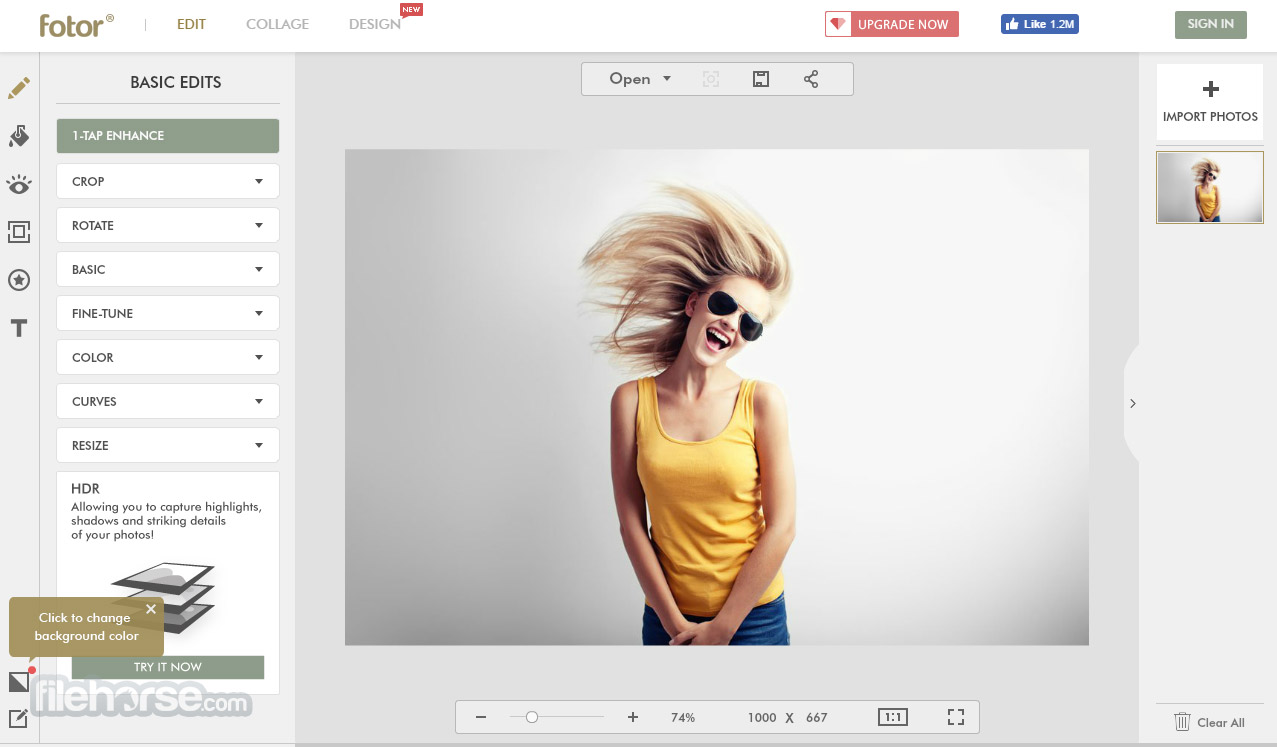Click the edit note icon at bottom-left
1277x747 pixels.
coord(19,718)
